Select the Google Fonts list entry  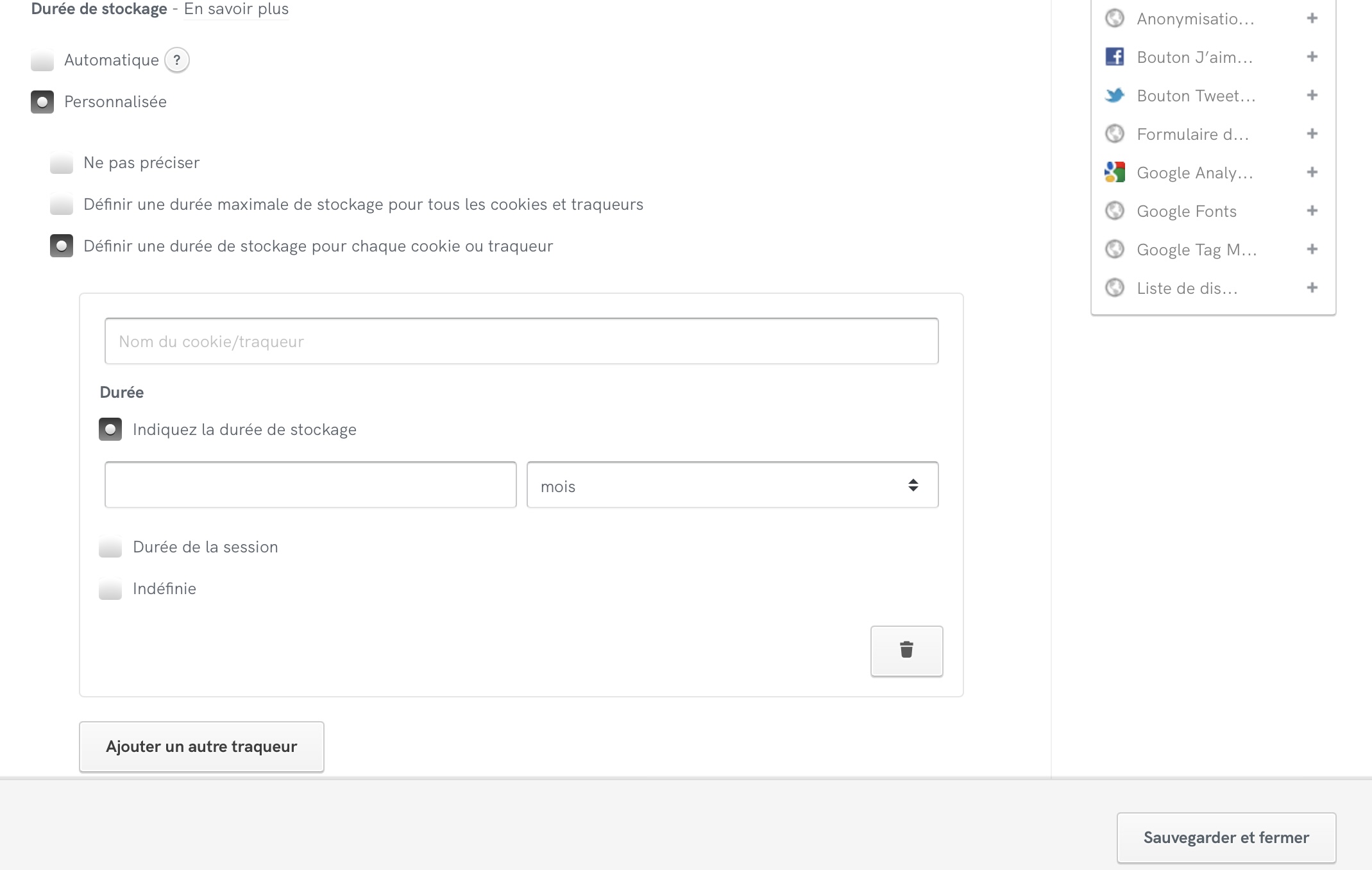pos(1186,211)
